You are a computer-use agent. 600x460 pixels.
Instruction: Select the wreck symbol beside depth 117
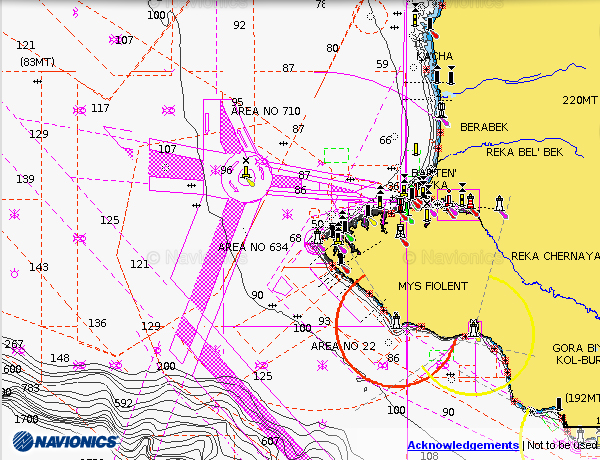79,111
